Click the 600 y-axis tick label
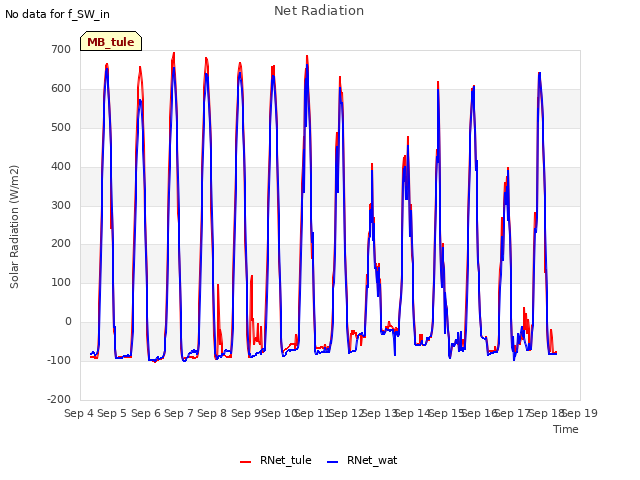Screen dimensions: 640x480 click(61, 89)
